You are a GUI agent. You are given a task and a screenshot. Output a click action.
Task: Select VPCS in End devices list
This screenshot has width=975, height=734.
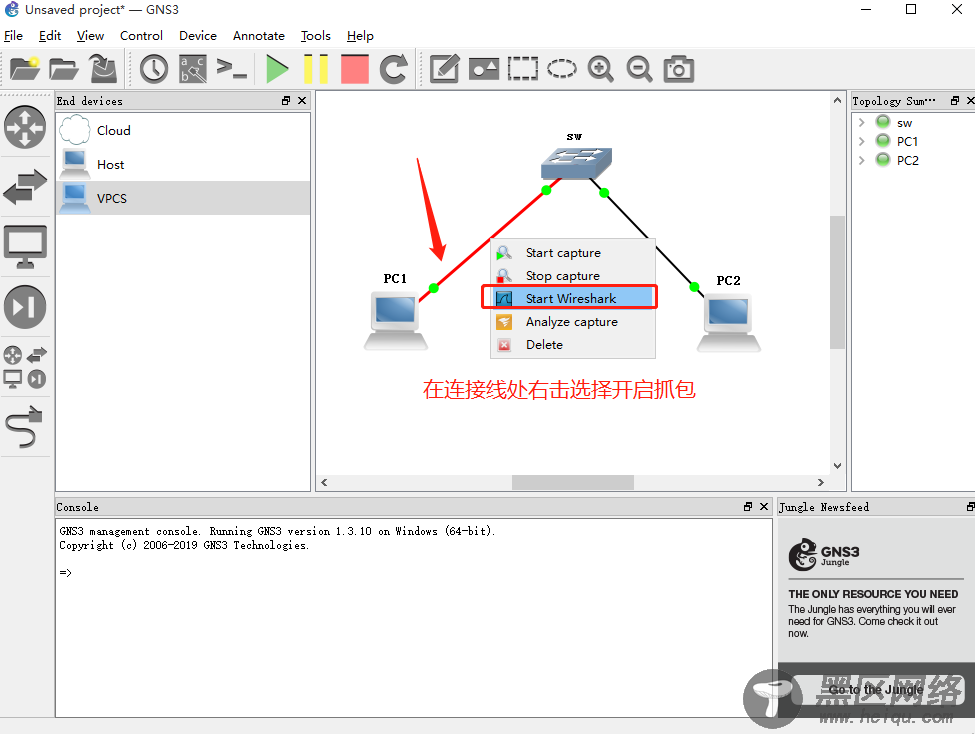coord(183,198)
